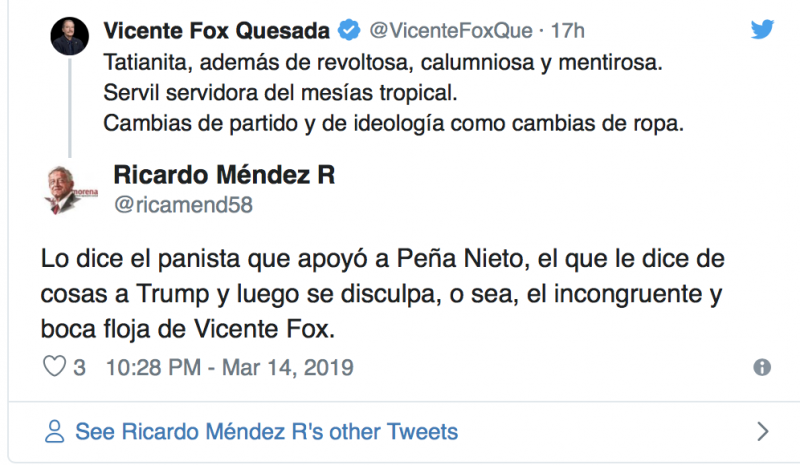This screenshot has height=465, width=800.
Task: Click the person icon beside See Ricardo
Action: (55, 432)
